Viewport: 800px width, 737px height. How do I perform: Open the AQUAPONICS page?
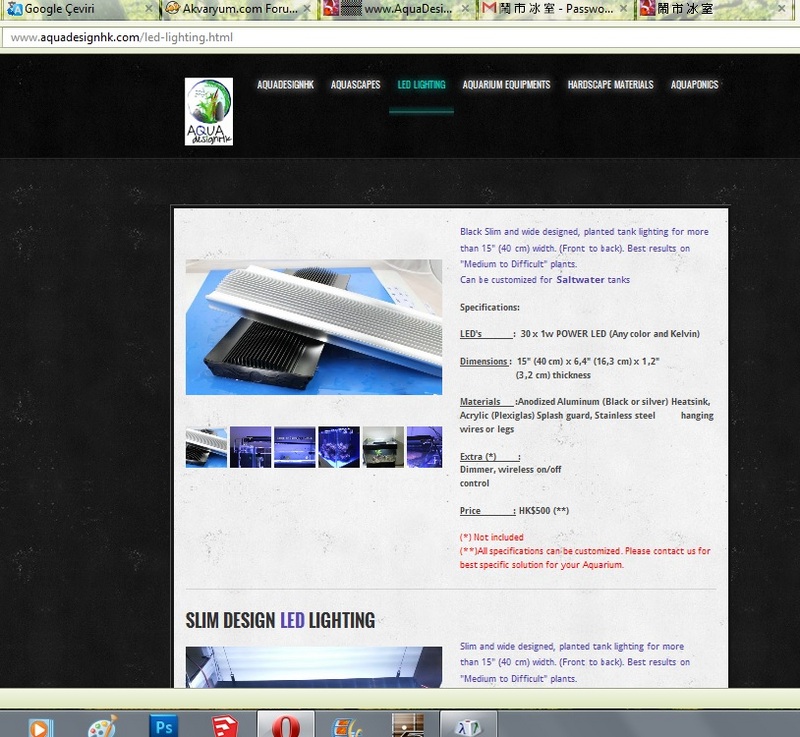(694, 85)
